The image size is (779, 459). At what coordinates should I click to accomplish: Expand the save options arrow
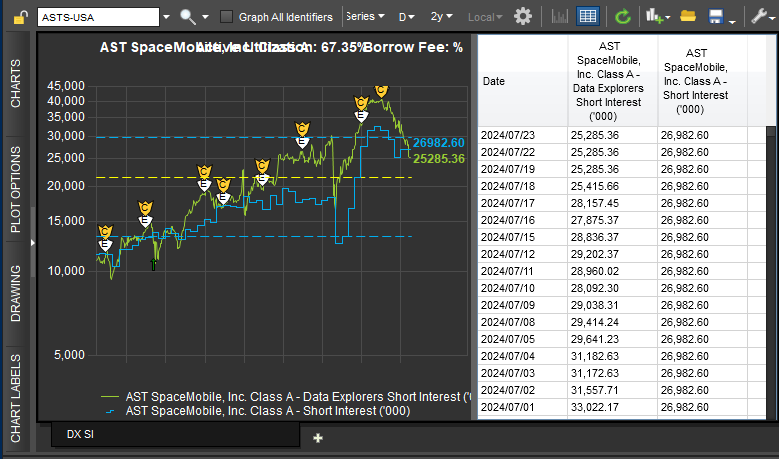pyautogui.click(x=732, y=21)
